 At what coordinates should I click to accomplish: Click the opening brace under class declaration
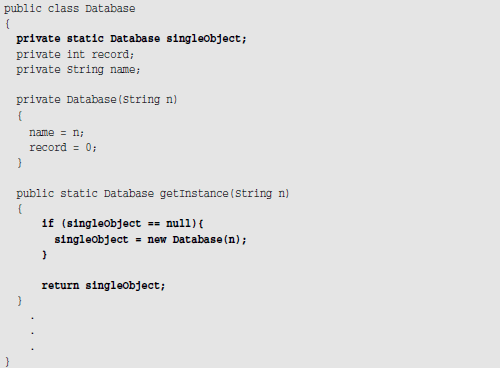pyautogui.click(x=7, y=24)
